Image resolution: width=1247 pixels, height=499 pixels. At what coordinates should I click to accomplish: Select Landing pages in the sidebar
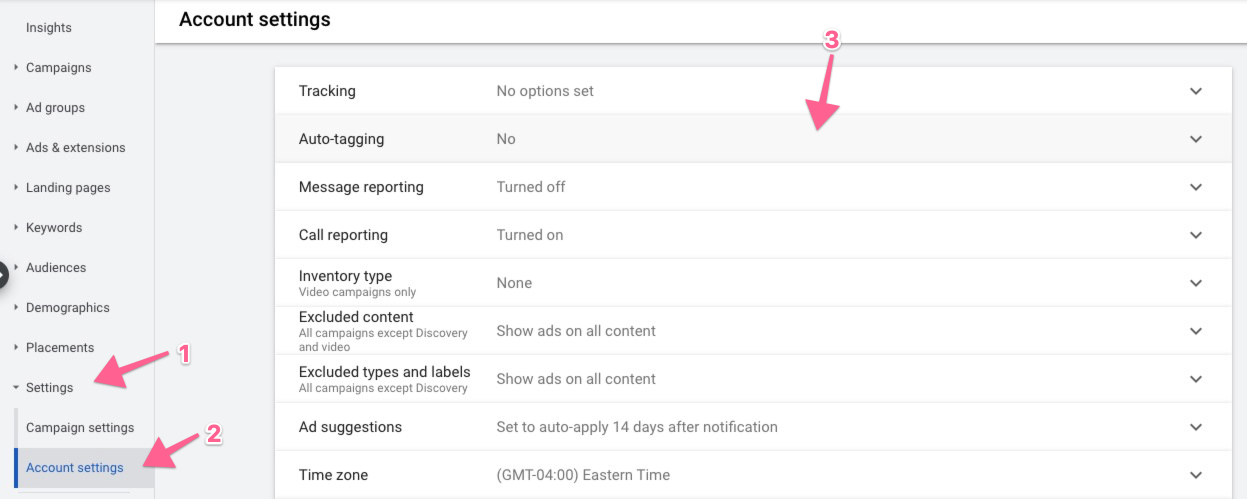click(x=68, y=188)
